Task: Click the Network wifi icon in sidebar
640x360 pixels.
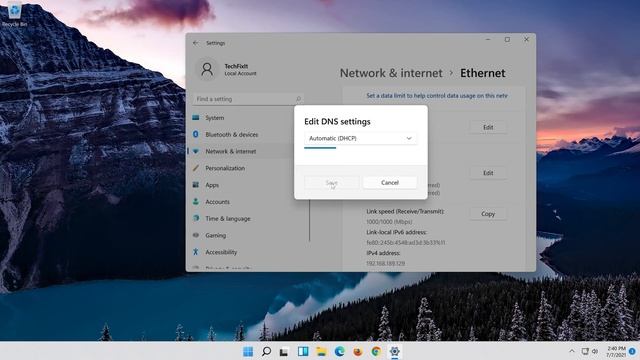Action: (196, 151)
